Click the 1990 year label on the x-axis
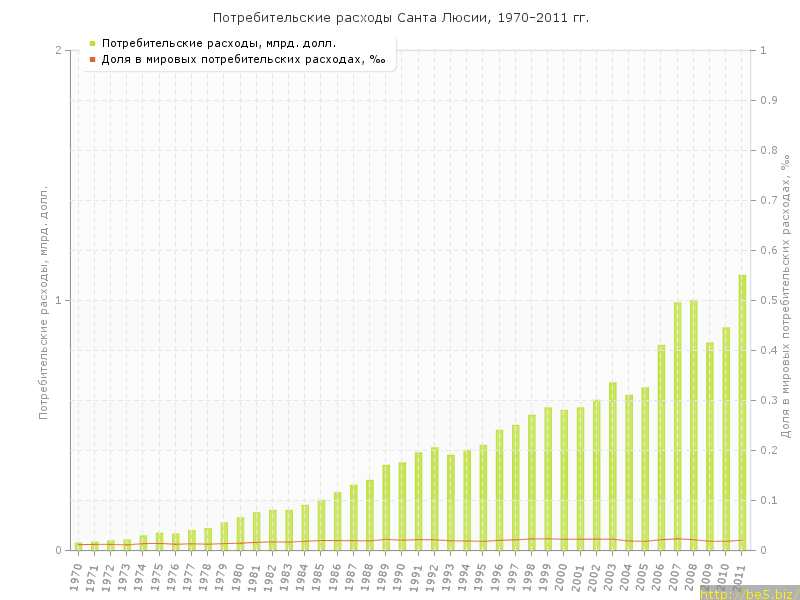 [401, 577]
